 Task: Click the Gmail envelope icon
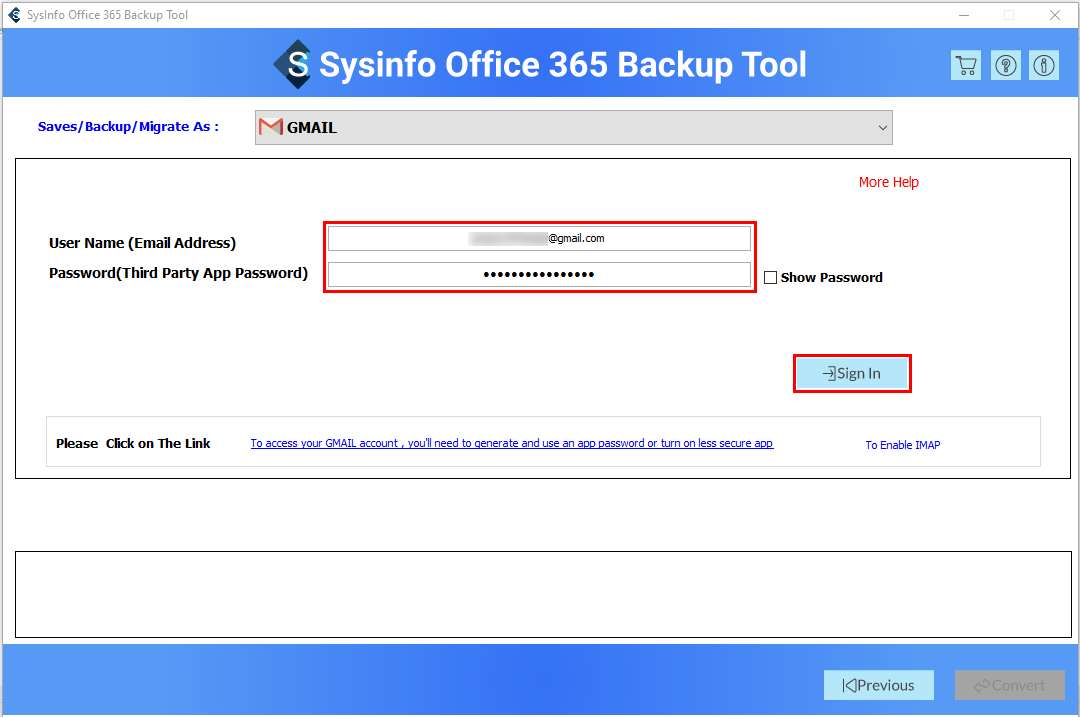pyautogui.click(x=270, y=127)
